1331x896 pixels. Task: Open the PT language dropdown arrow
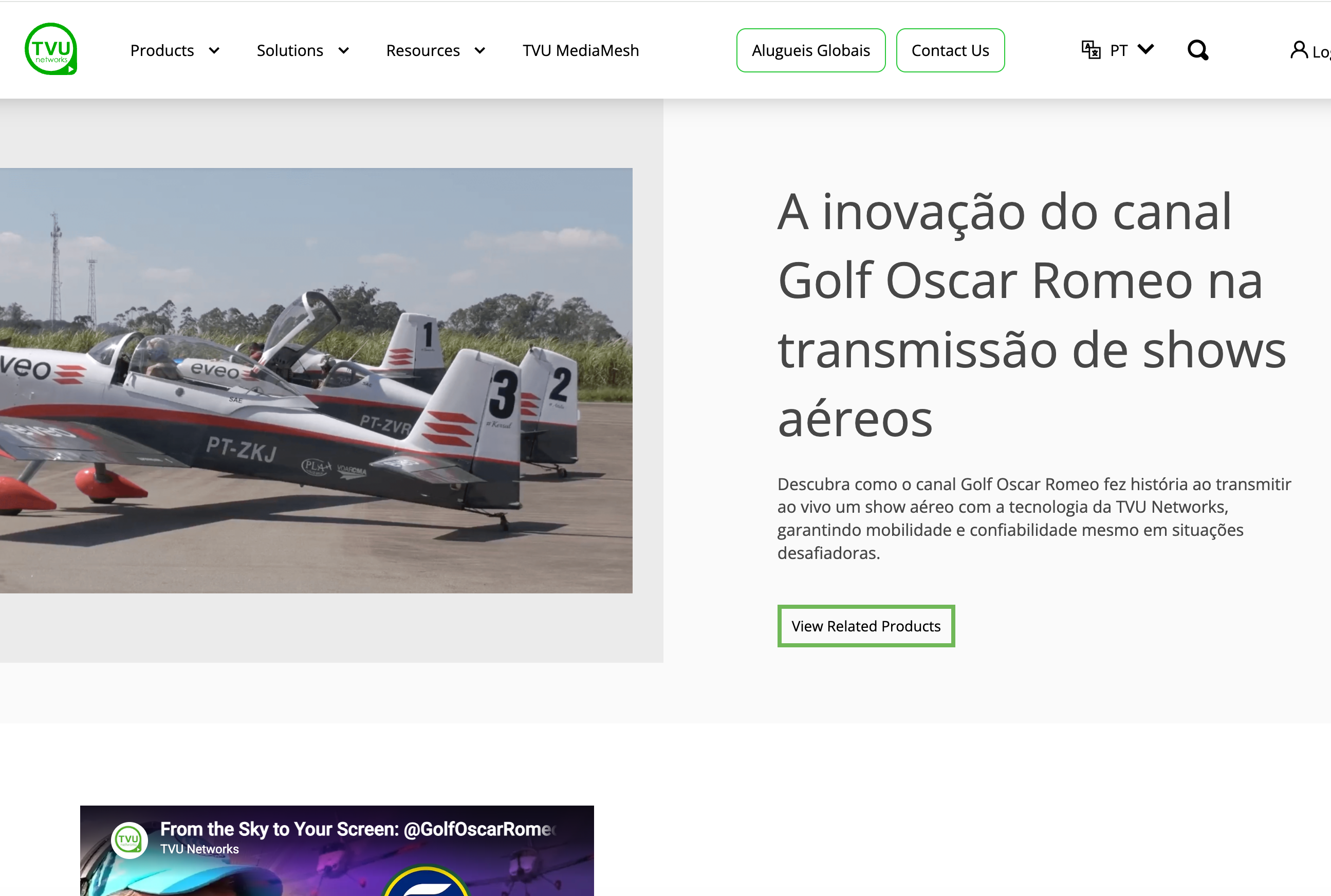[1145, 49]
